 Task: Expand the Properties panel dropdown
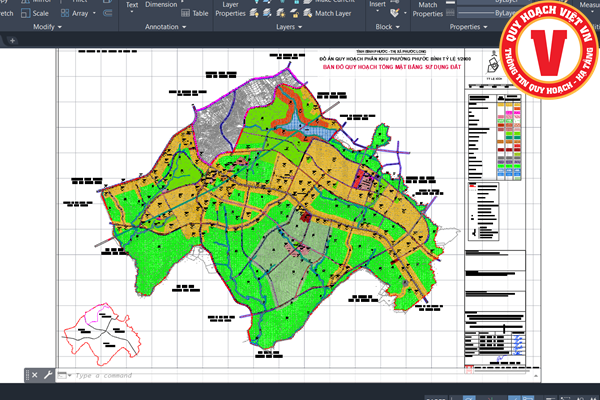[483, 28]
